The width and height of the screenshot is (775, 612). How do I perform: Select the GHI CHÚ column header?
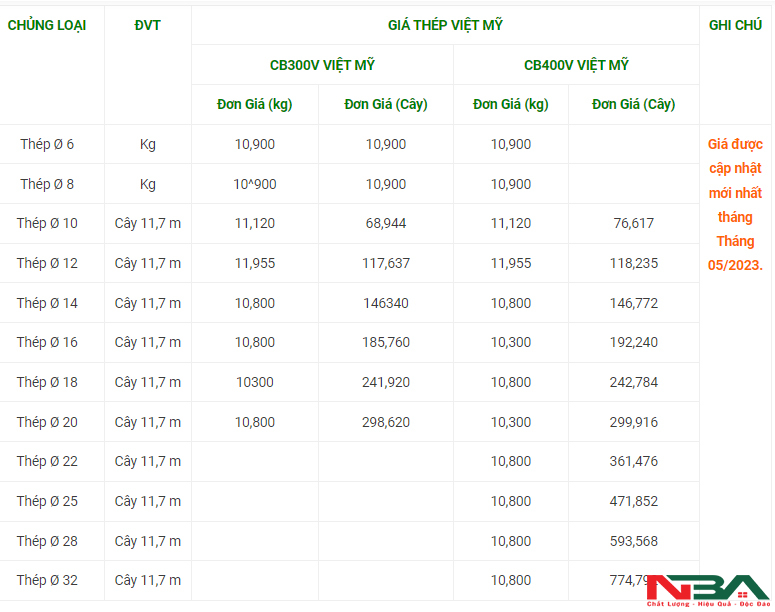click(735, 25)
